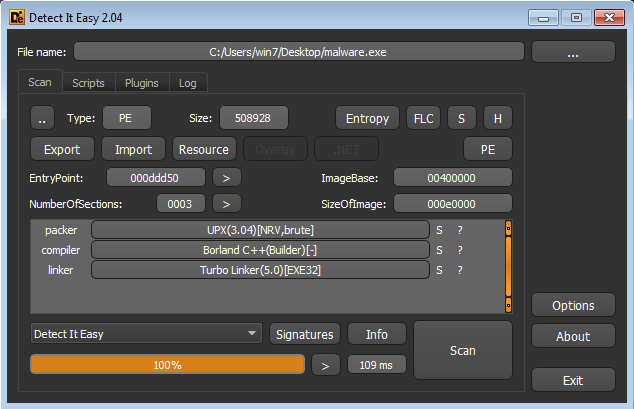The height and width of the screenshot is (409, 634).
Task: Select the Borland C++(Builder) compiler result
Action: coord(260,250)
